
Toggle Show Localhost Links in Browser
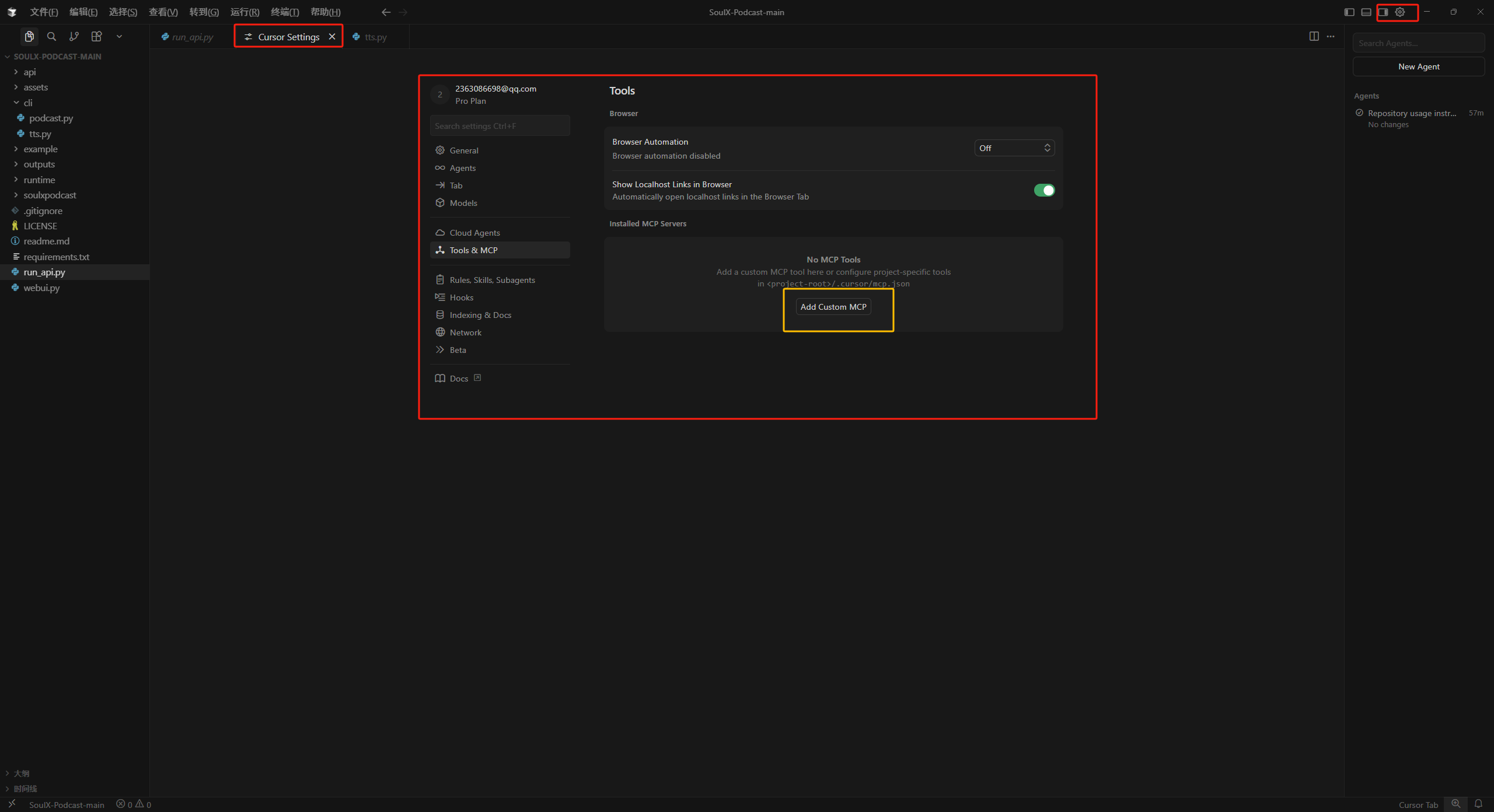tap(1043, 190)
